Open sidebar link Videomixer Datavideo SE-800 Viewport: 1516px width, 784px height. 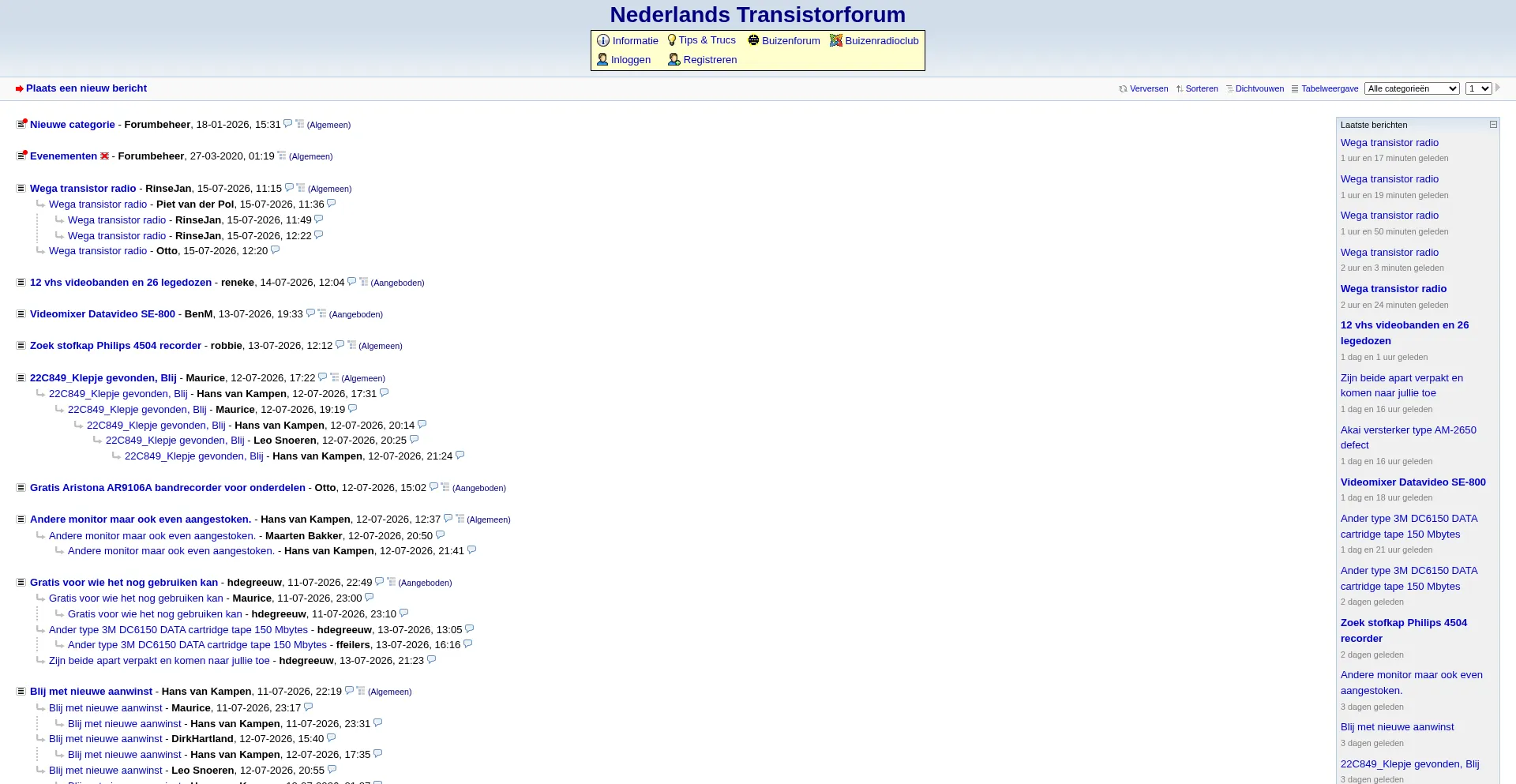click(x=1413, y=482)
